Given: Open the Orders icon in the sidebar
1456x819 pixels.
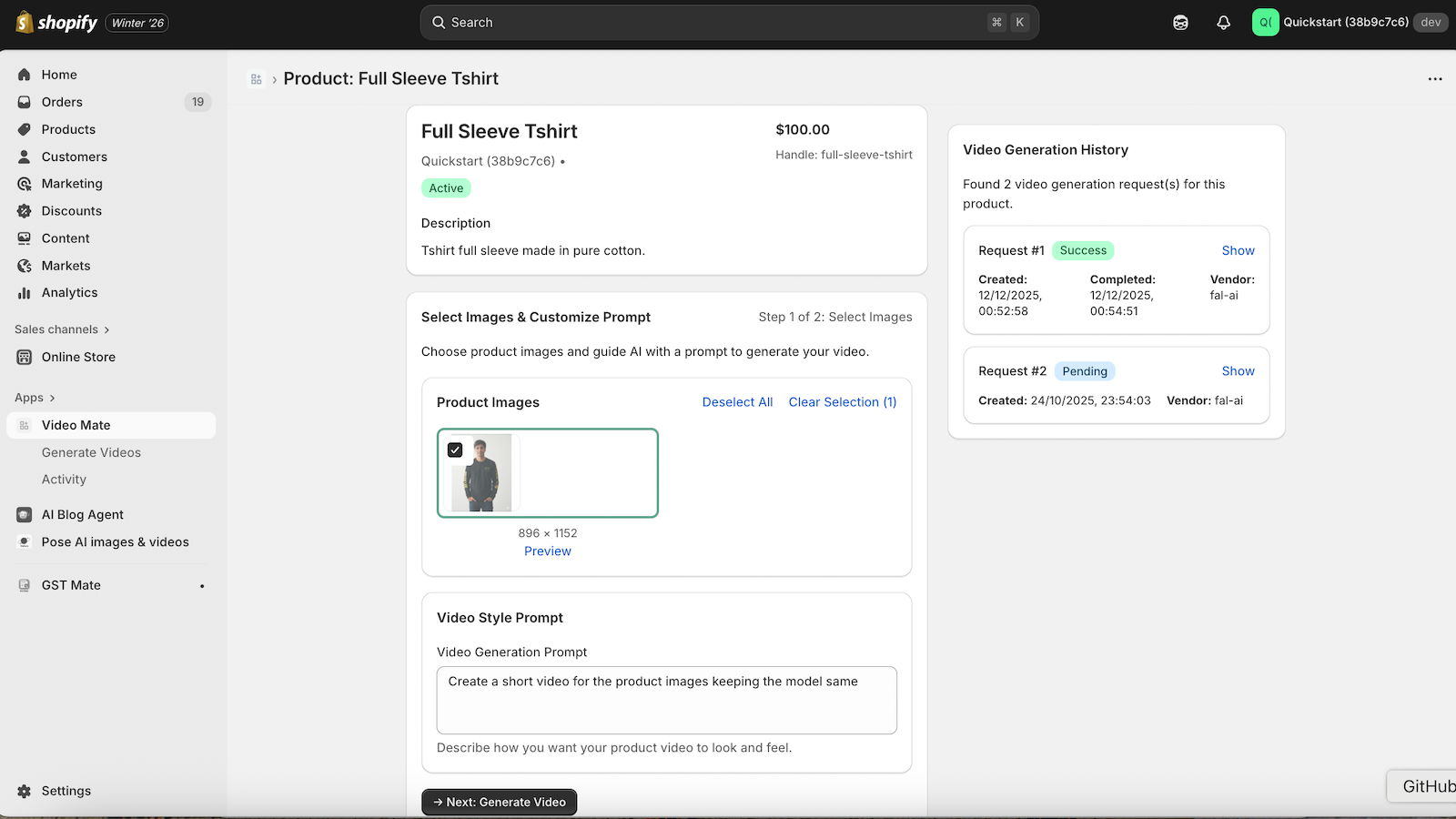Looking at the screenshot, I should [x=24, y=102].
